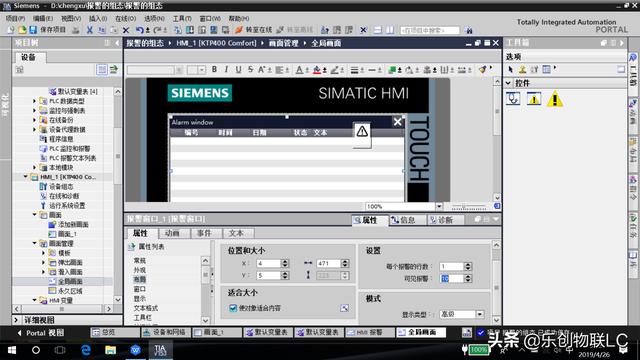Image resolution: width=640 pixels, height=360 pixels.
Task: Click the Undo arrow icon
Action: tap(140, 30)
